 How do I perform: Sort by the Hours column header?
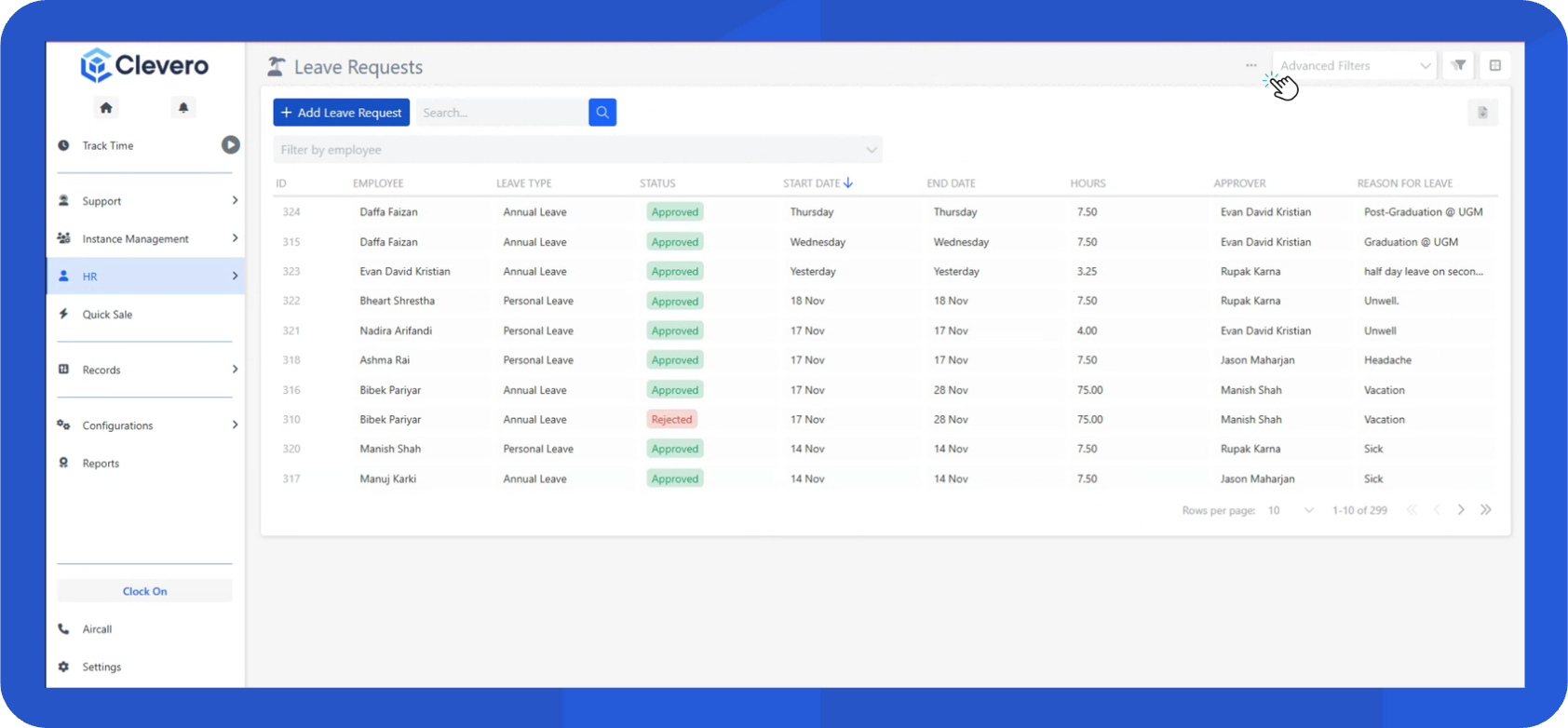pyautogui.click(x=1088, y=183)
